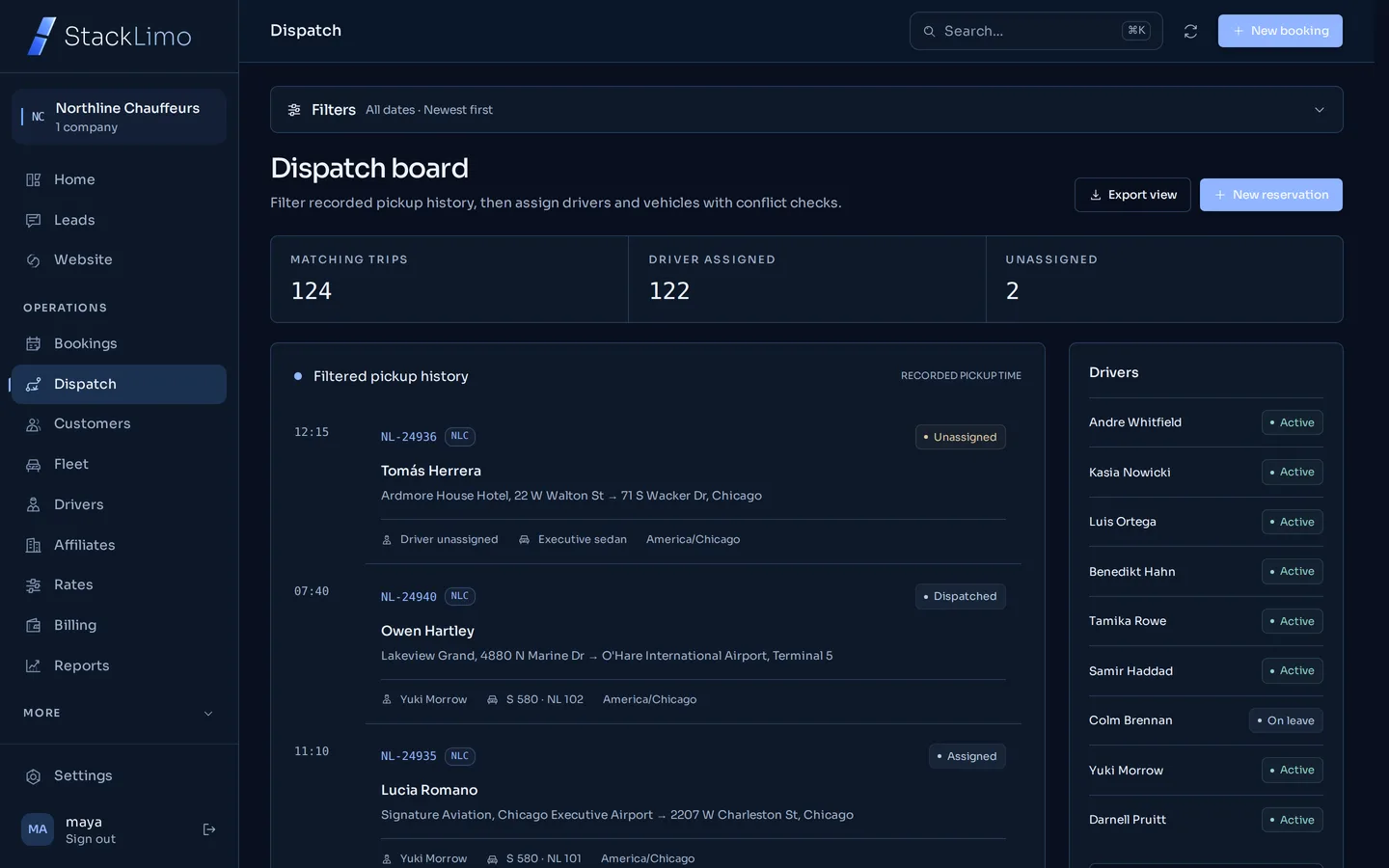
Task: Click the Rates sliders icon
Action: pos(34,585)
